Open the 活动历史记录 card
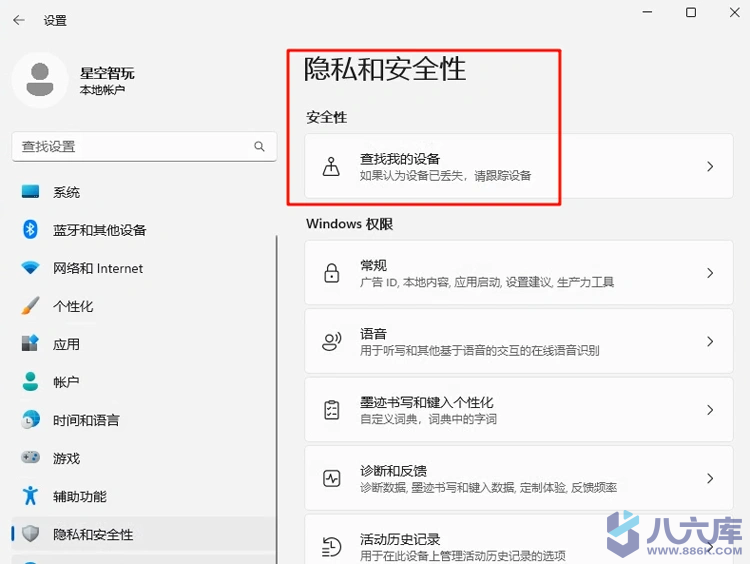 tap(519, 540)
